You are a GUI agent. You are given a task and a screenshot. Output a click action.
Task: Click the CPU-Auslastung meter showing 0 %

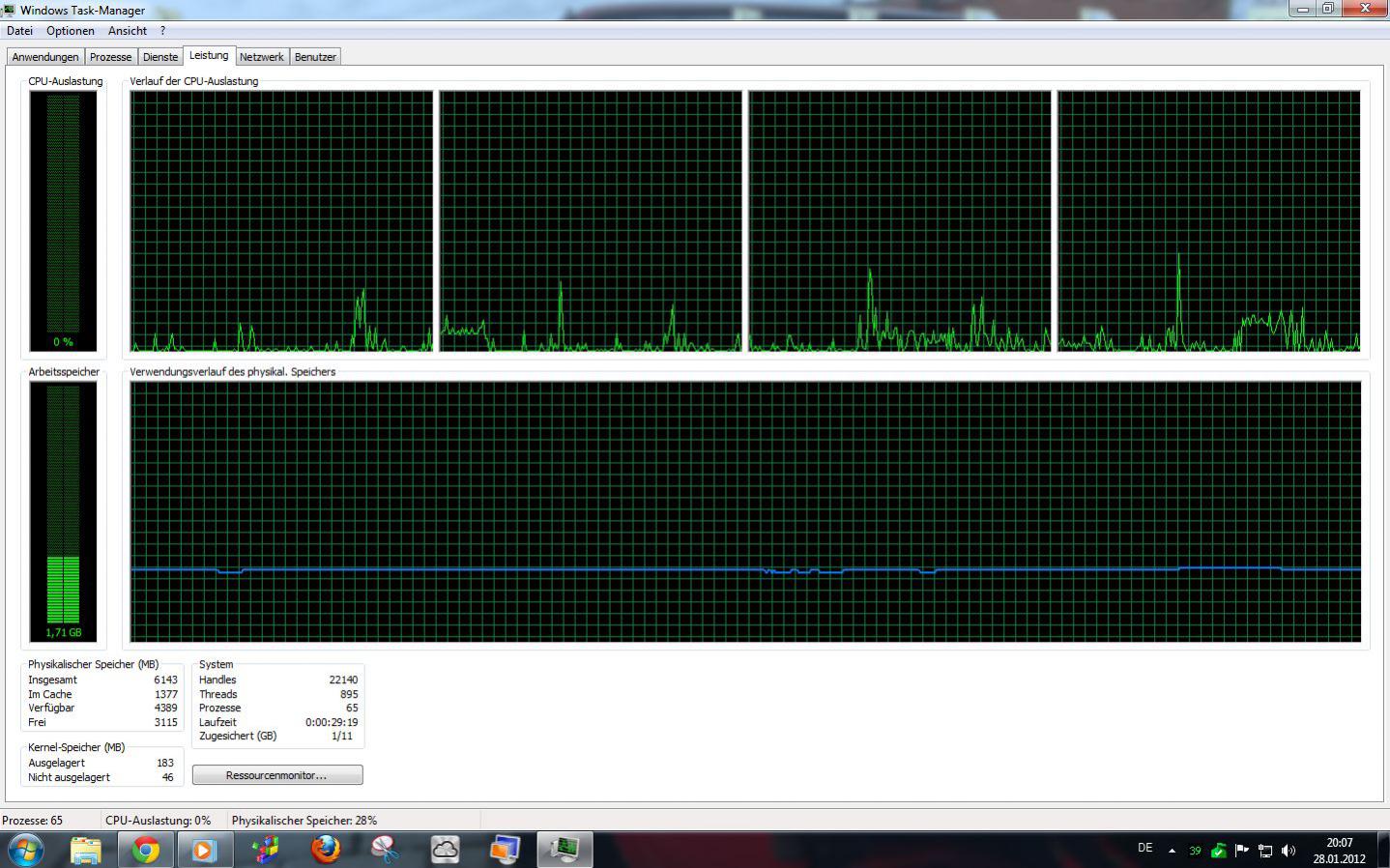pos(63,220)
